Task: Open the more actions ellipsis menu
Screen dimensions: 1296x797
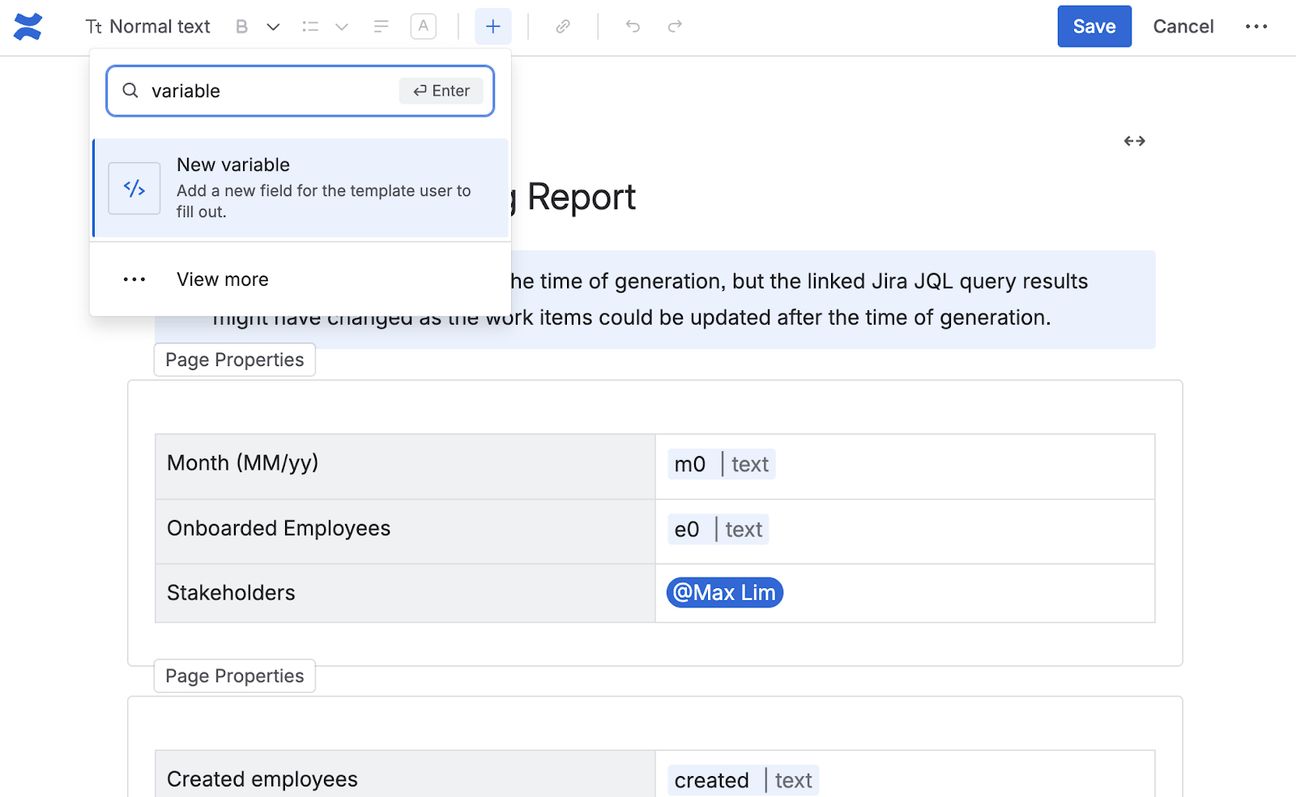Action: [1256, 27]
